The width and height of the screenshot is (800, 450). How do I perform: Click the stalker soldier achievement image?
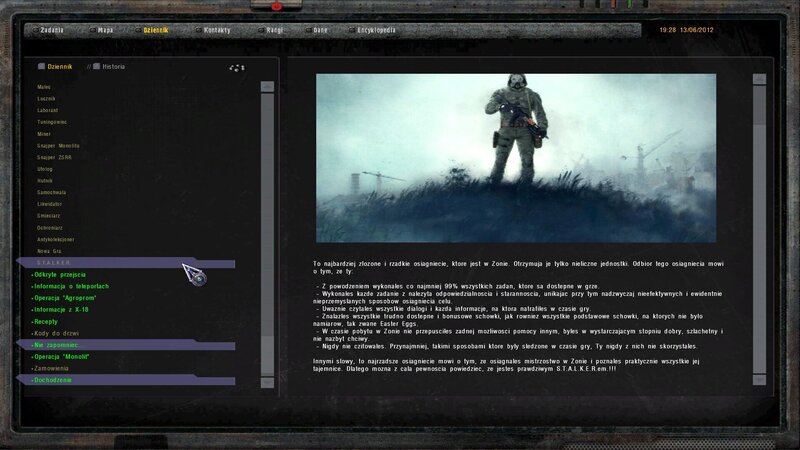click(x=516, y=158)
